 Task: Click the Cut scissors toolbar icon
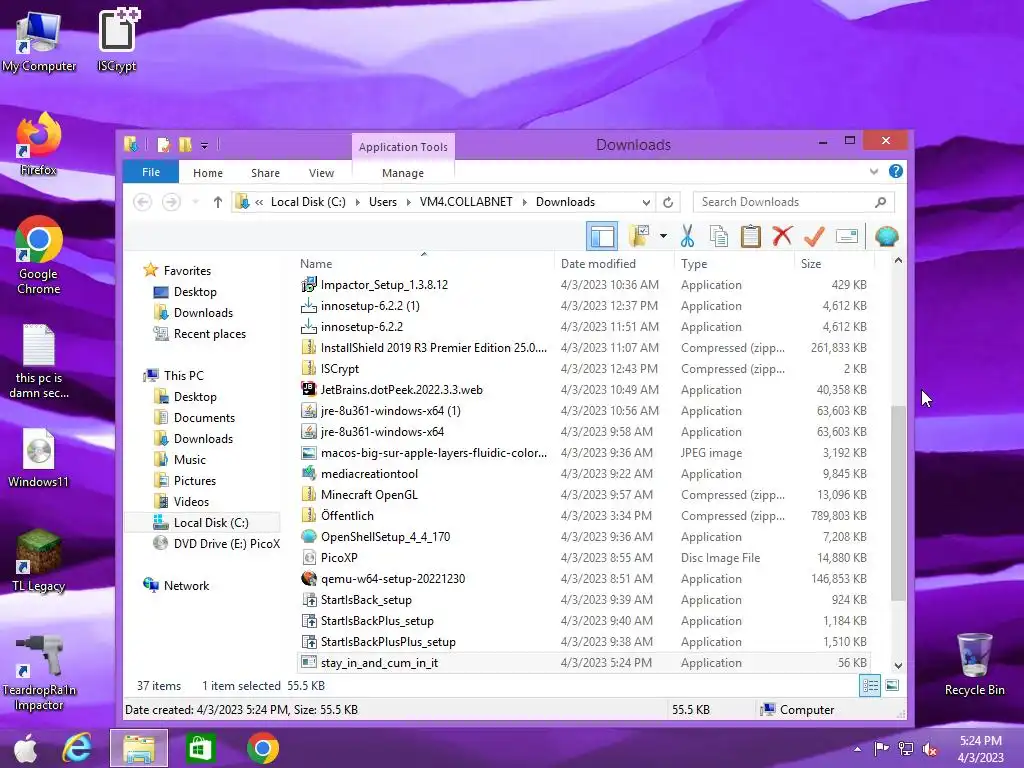coord(687,236)
